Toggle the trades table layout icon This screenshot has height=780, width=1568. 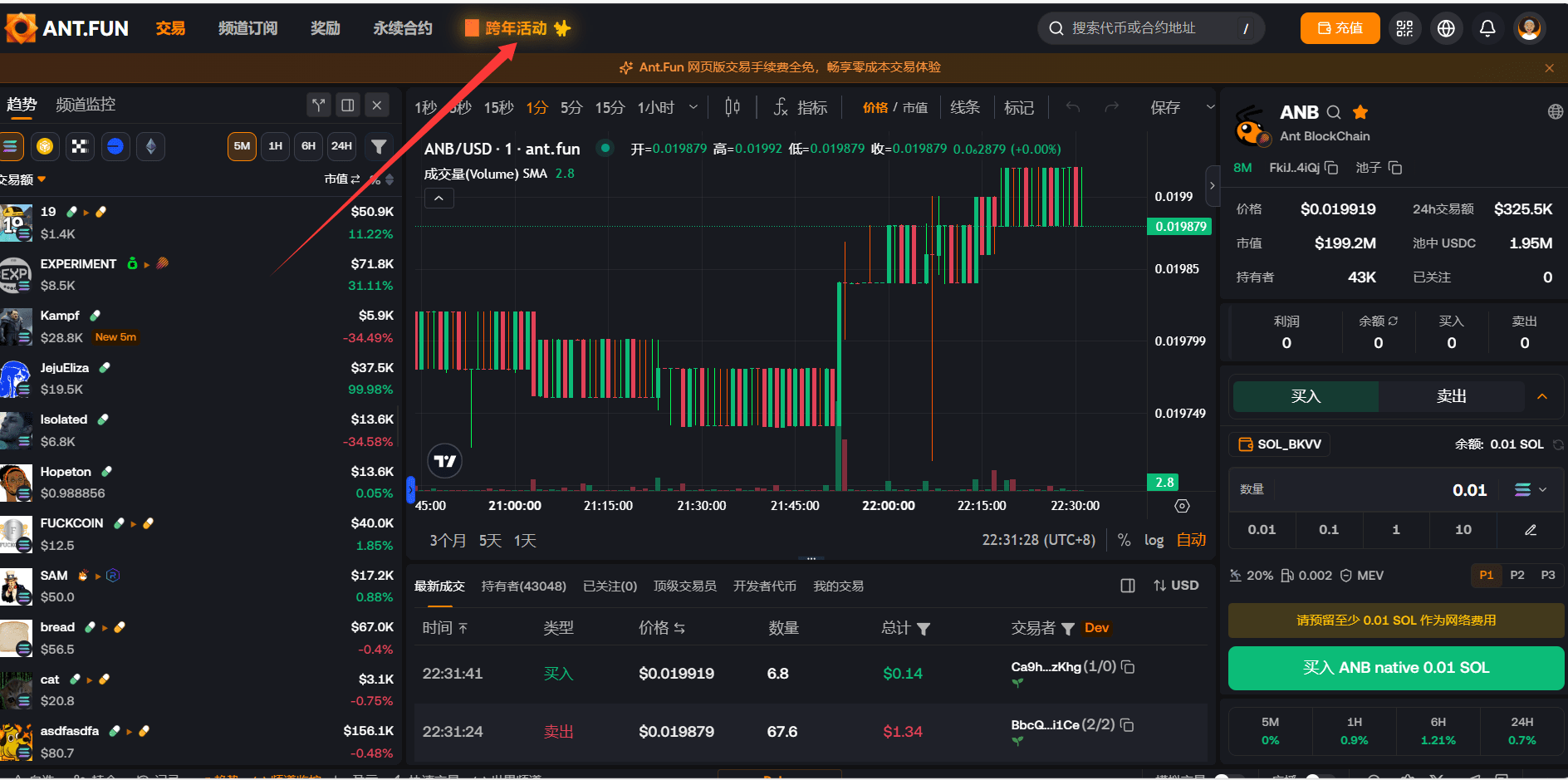point(1128,586)
